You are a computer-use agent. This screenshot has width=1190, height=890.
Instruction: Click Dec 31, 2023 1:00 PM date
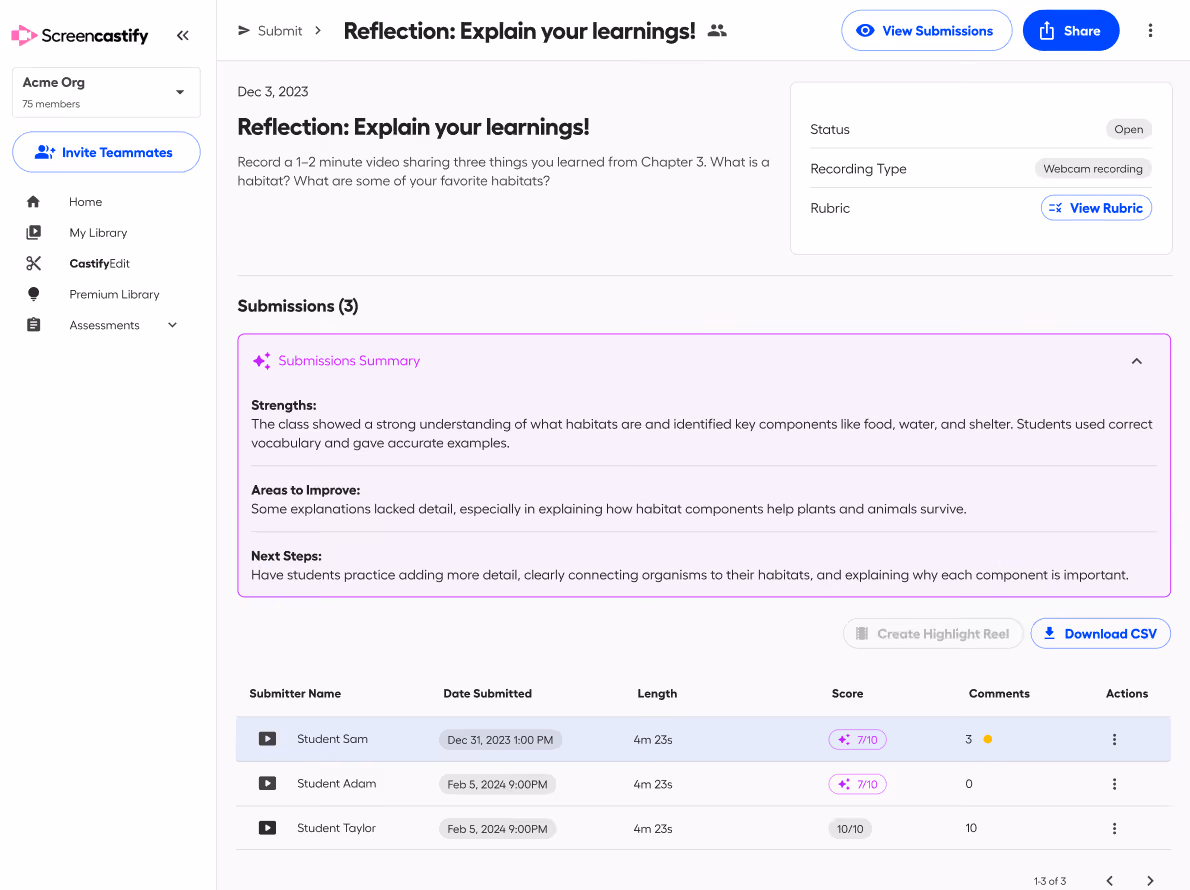click(500, 740)
